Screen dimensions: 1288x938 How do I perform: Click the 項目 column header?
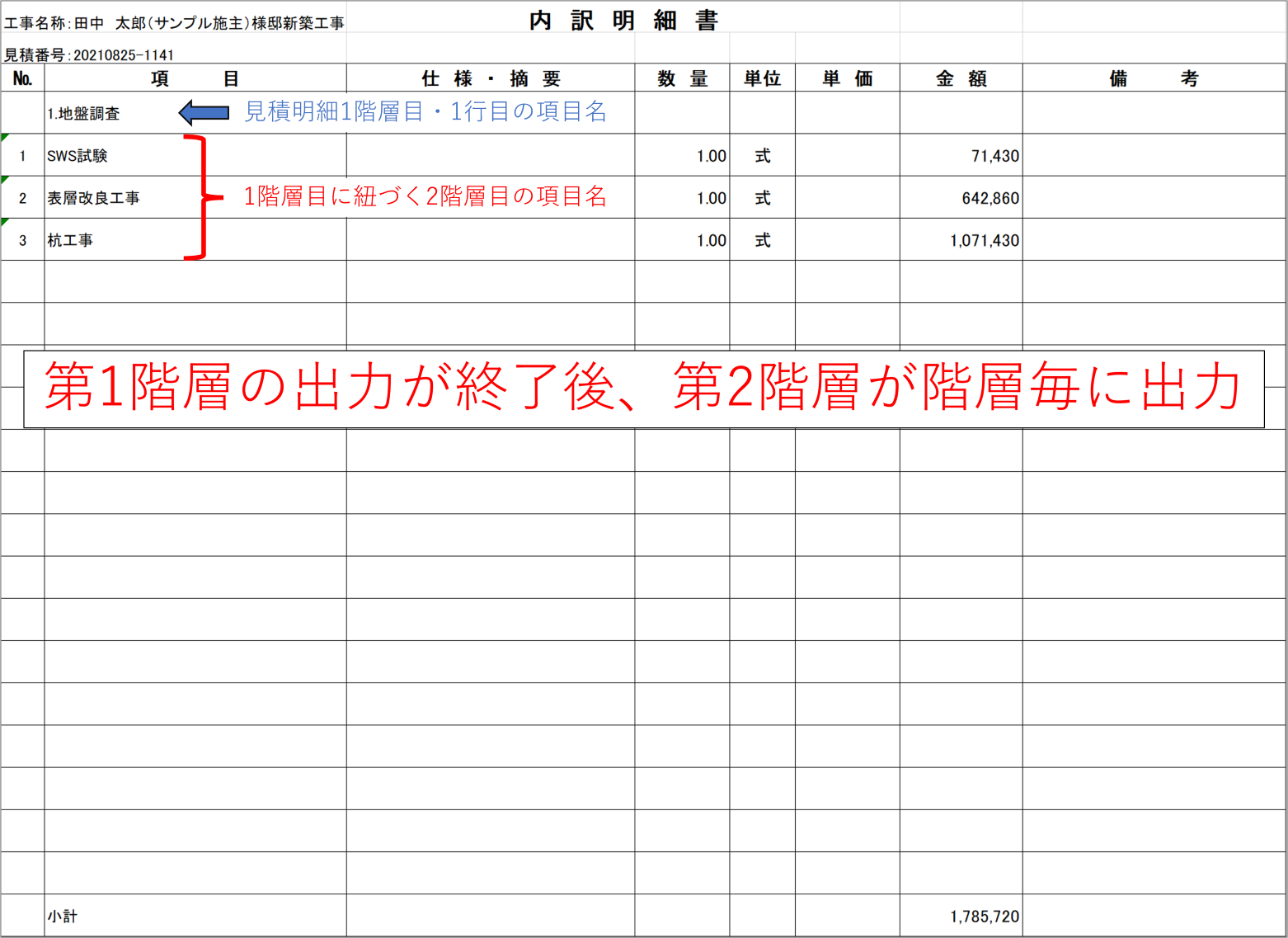195,78
